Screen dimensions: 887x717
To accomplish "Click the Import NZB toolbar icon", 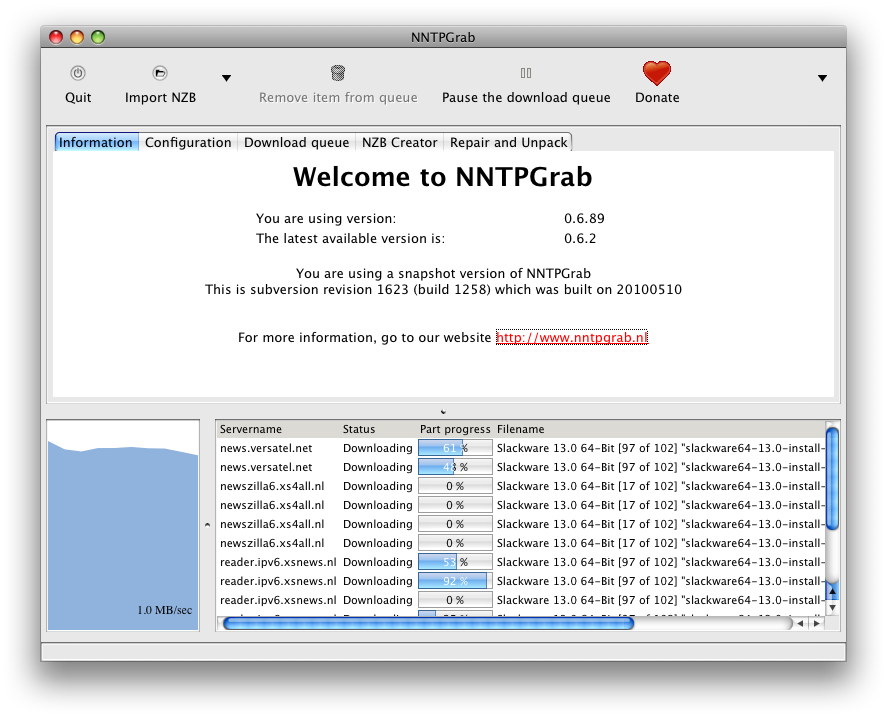I will 160,73.
